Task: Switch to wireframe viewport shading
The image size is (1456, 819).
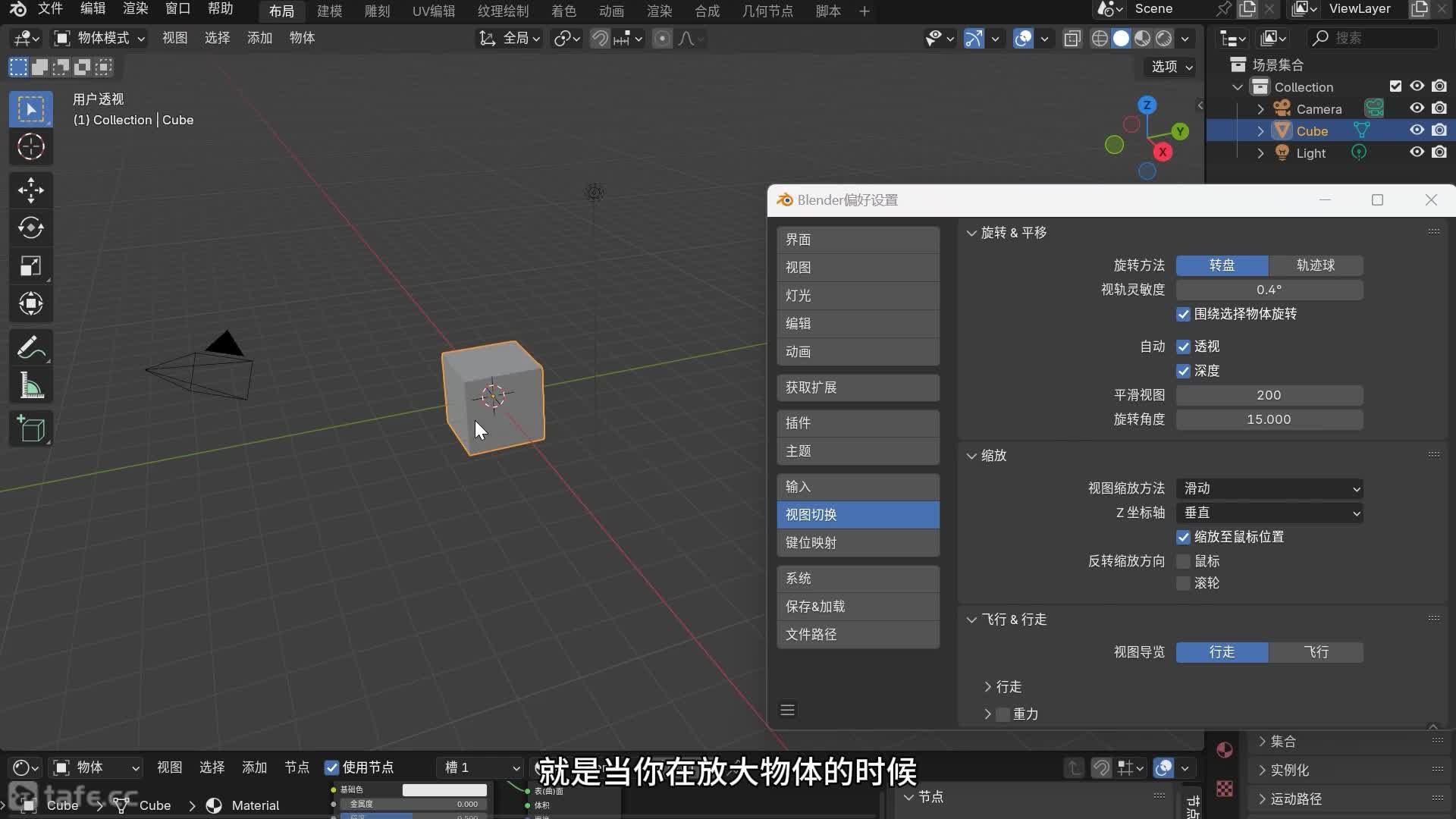Action: [1100, 39]
